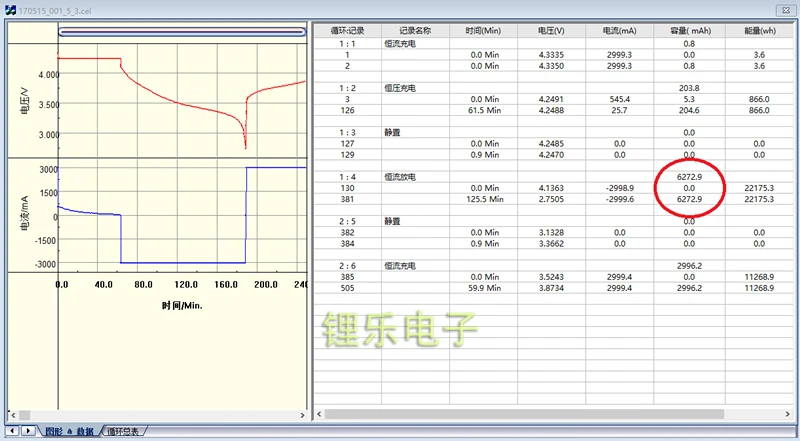Click the tab-scroll right arrow button
800x441 pixels.
tap(29, 431)
